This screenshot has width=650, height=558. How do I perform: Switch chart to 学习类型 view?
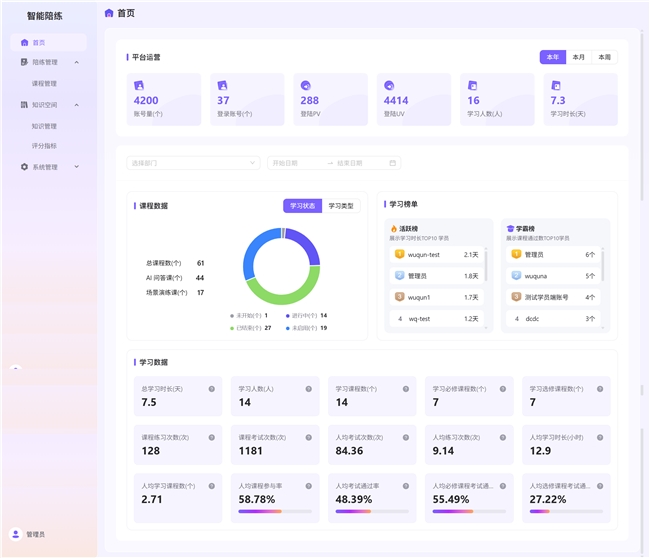341,206
